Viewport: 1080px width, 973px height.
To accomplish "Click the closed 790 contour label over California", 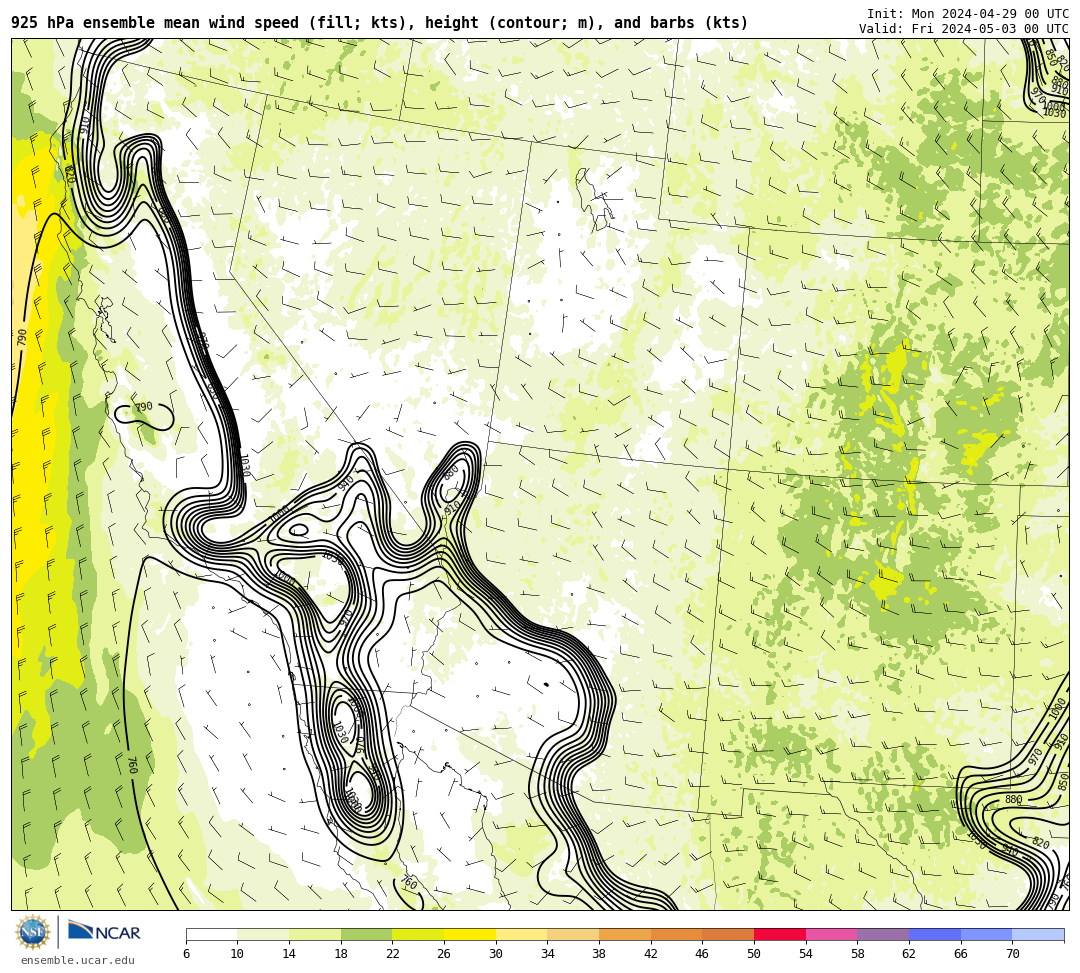I will (143, 407).
